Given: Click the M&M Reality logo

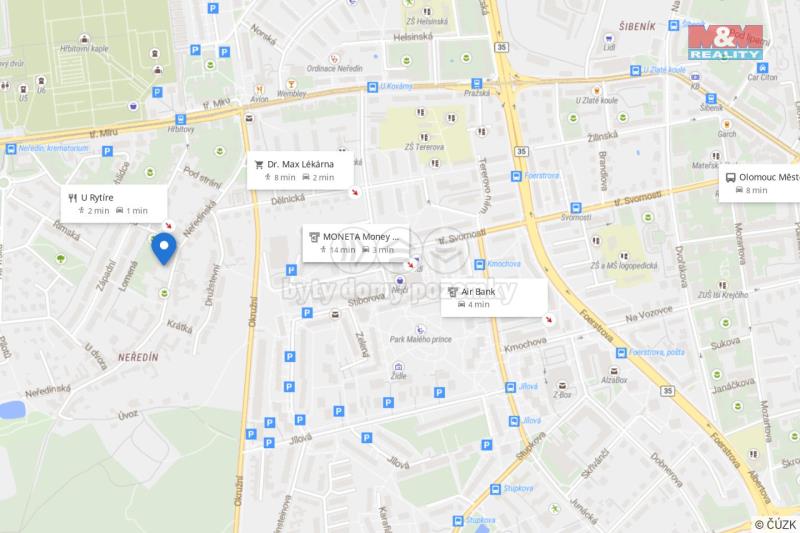Looking at the screenshot, I should [x=725, y=42].
